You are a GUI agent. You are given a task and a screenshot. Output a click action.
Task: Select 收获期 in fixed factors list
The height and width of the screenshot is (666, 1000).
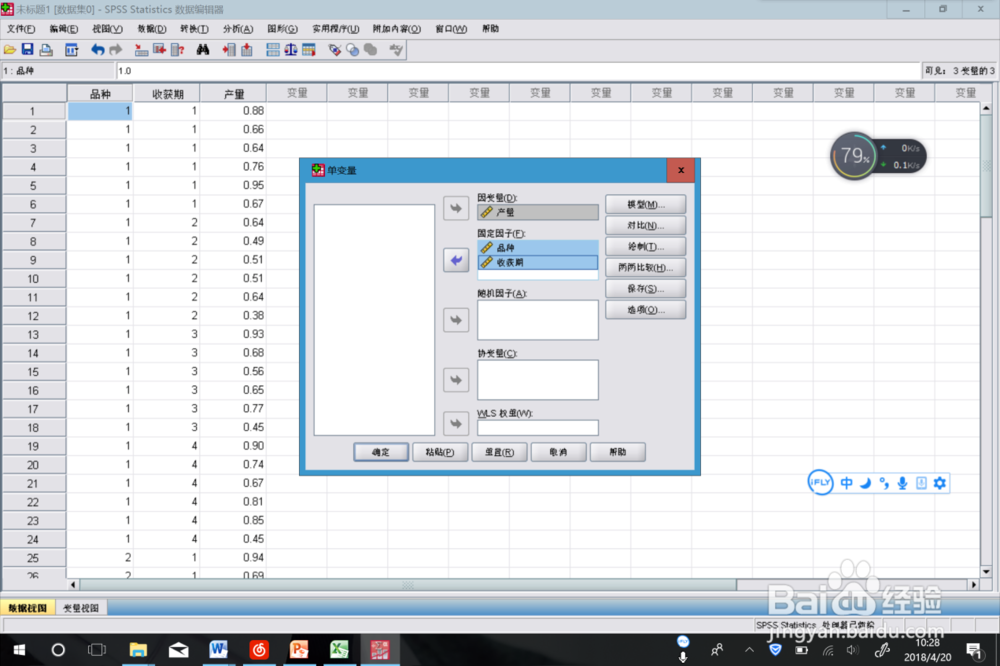click(x=538, y=262)
